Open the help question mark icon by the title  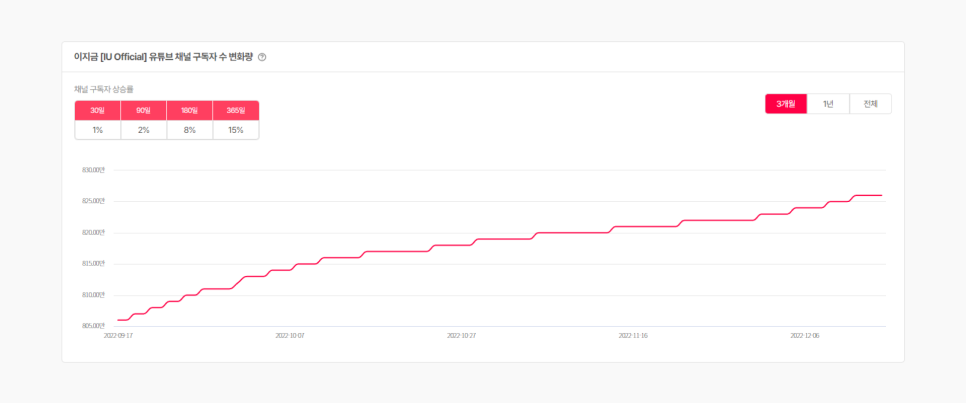[x=262, y=57]
